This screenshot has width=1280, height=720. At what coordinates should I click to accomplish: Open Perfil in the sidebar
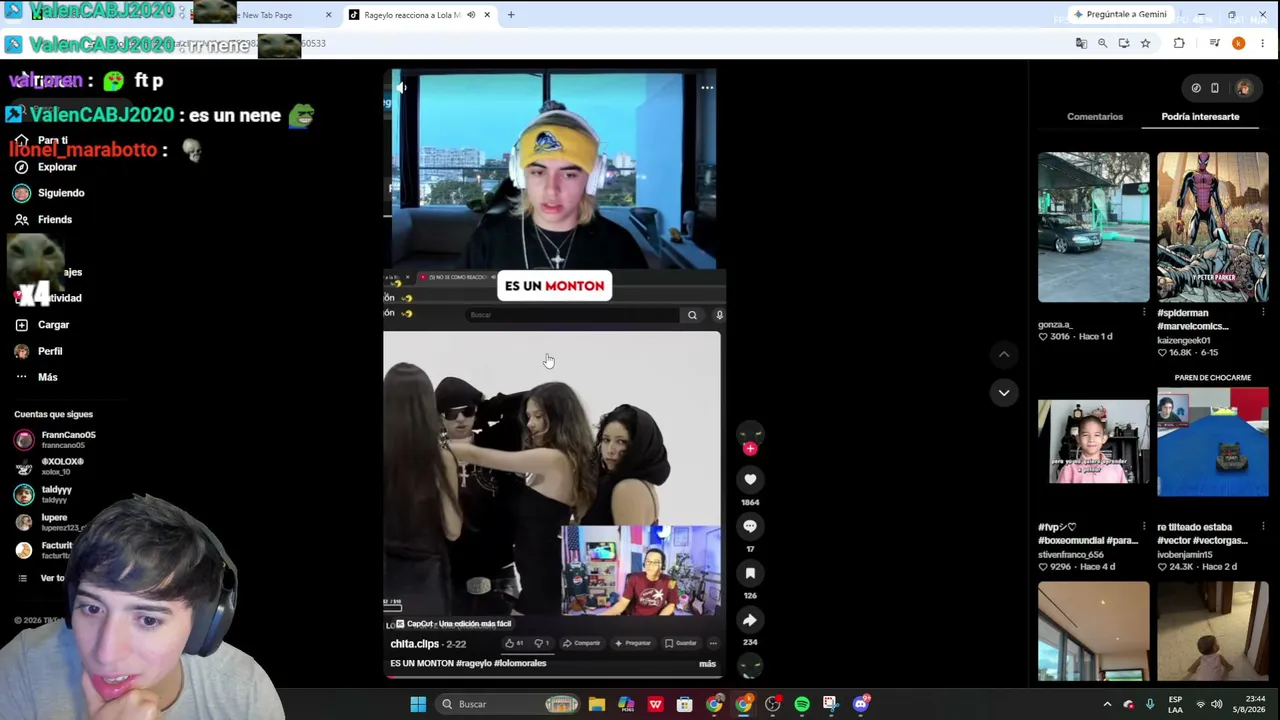(x=39, y=351)
